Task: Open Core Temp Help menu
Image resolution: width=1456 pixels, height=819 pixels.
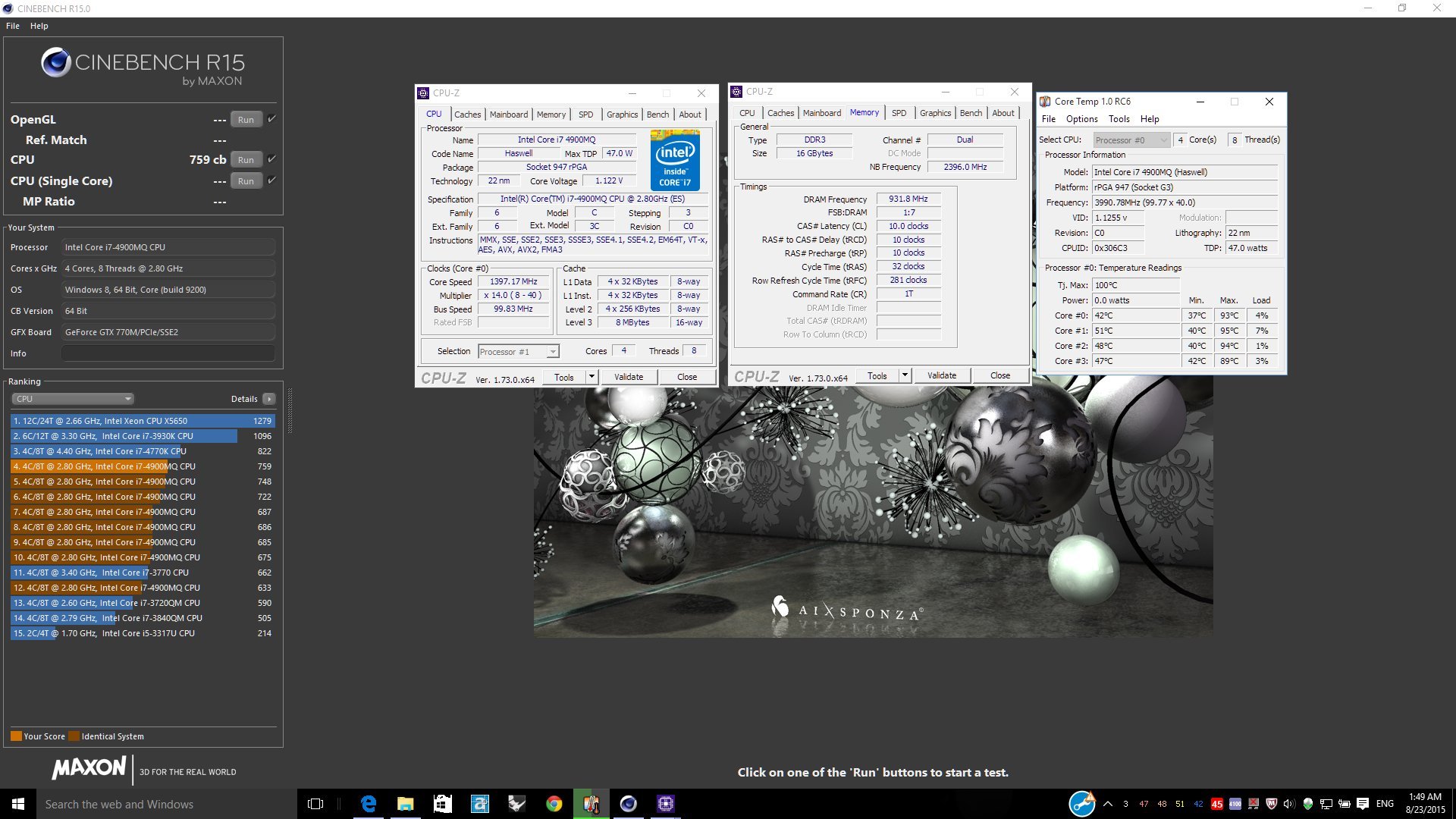Action: [1150, 119]
